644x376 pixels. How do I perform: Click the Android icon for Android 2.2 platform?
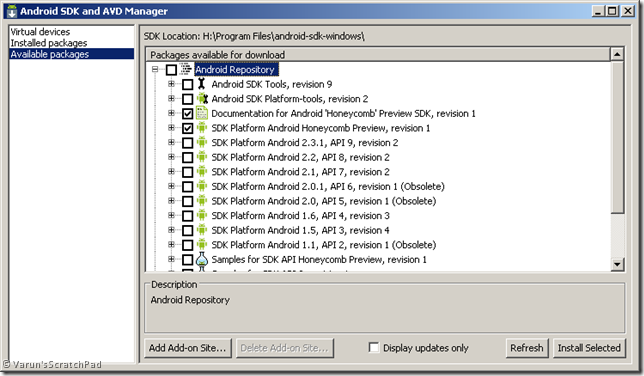(x=202, y=157)
